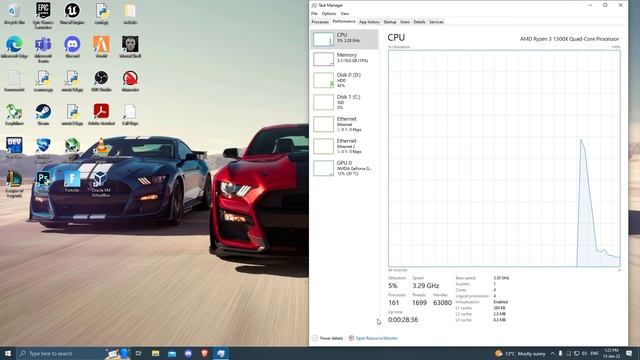Click the Task Manager taskbar button

tap(221, 353)
